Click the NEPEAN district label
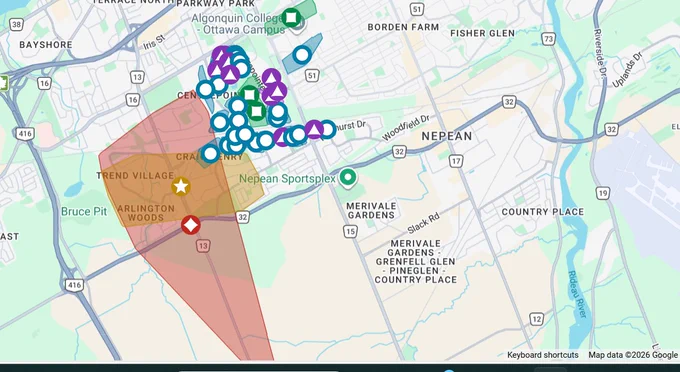This screenshot has width=680, height=372. 447,136
